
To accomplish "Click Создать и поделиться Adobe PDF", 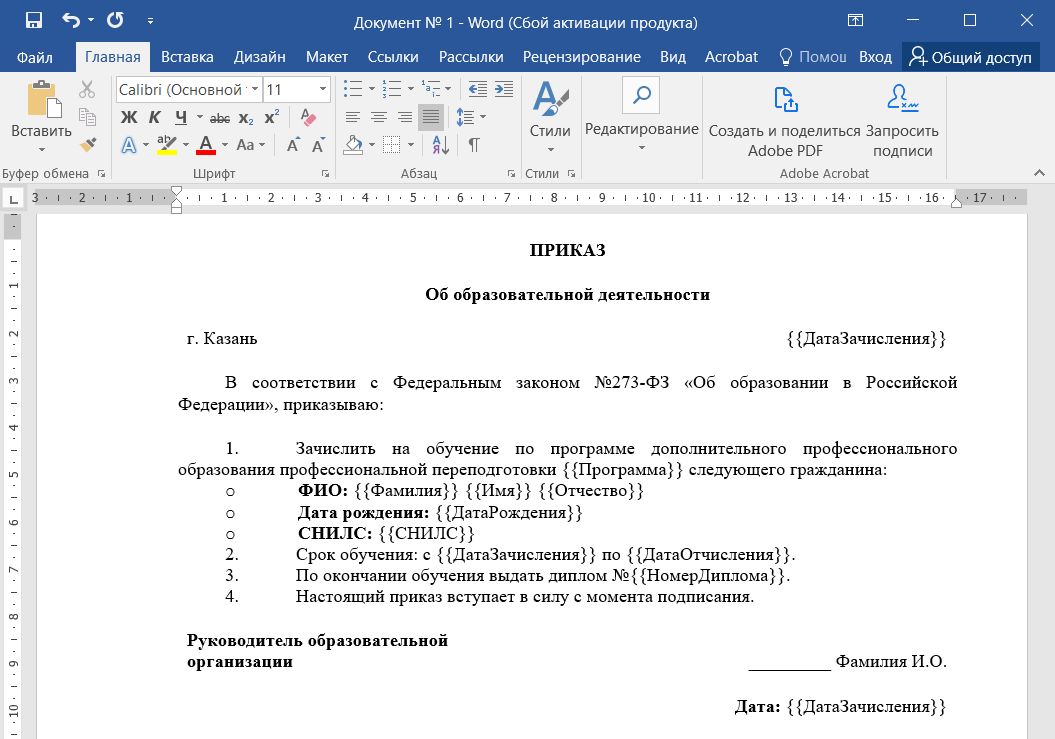I will coord(785,121).
